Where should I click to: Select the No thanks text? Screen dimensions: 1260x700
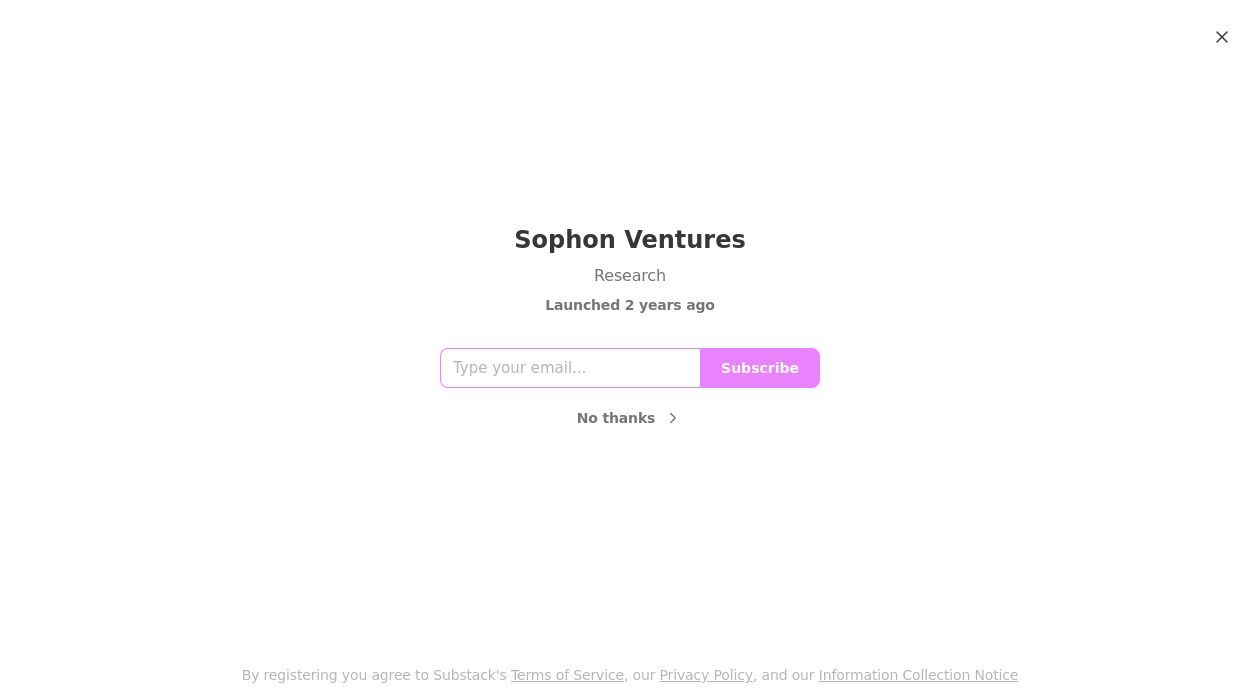coord(616,418)
